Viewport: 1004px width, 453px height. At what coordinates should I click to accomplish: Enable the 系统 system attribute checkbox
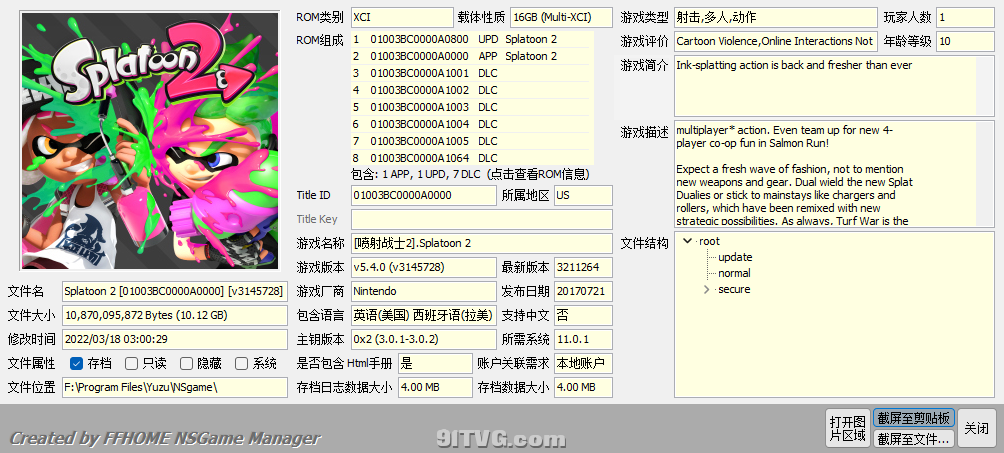[241, 364]
